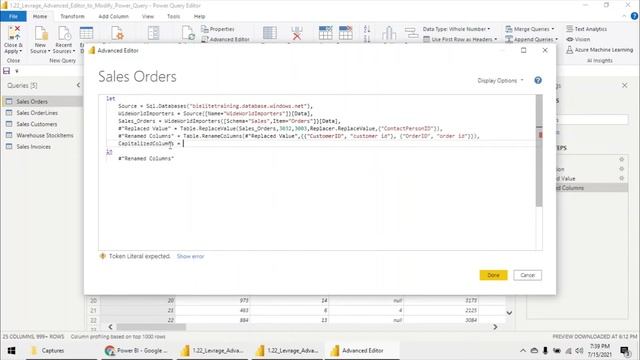
Task: Open the View ribbon tab
Action: (x=148, y=16)
